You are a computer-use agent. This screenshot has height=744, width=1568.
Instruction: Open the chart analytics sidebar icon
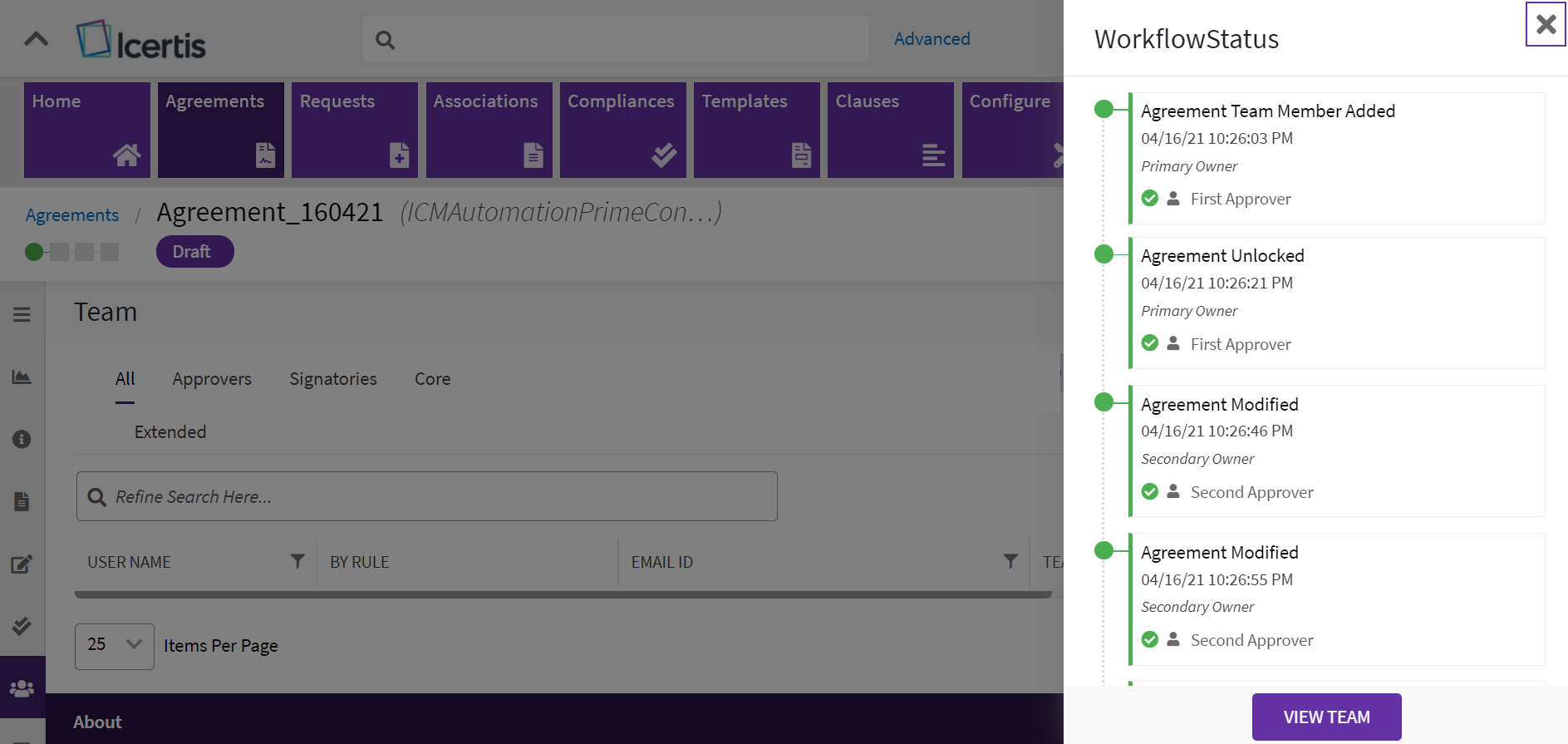tap(22, 377)
